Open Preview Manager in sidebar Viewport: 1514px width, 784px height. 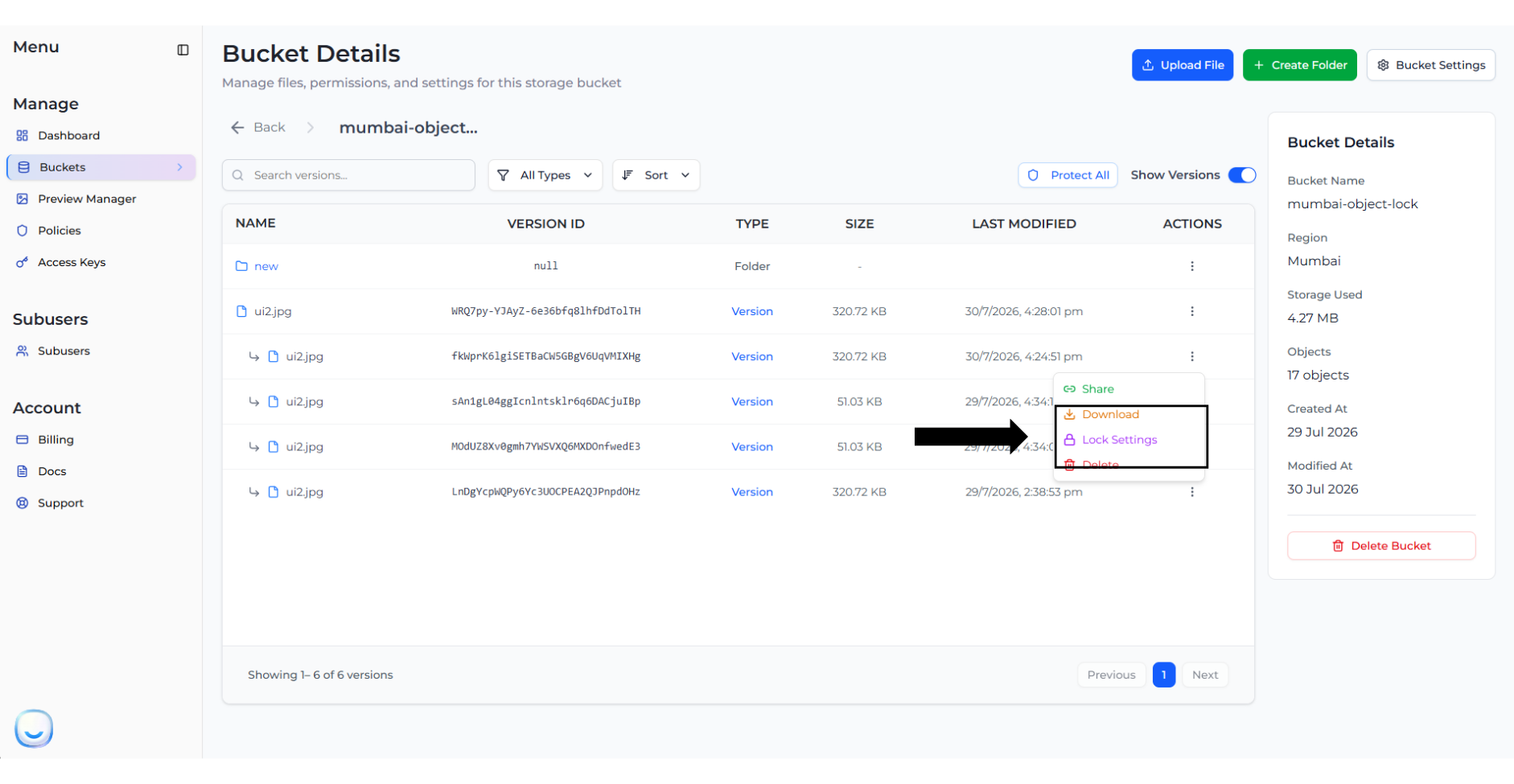[87, 199]
